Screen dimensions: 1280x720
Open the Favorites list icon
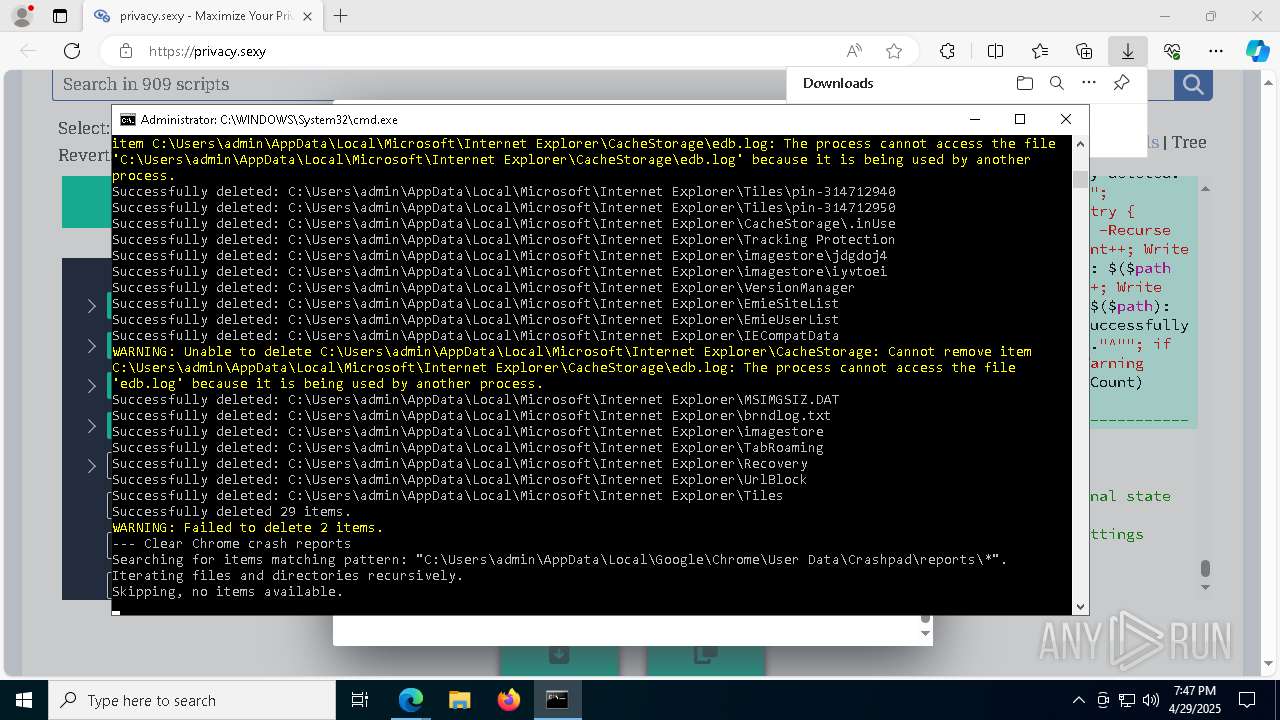point(1040,51)
